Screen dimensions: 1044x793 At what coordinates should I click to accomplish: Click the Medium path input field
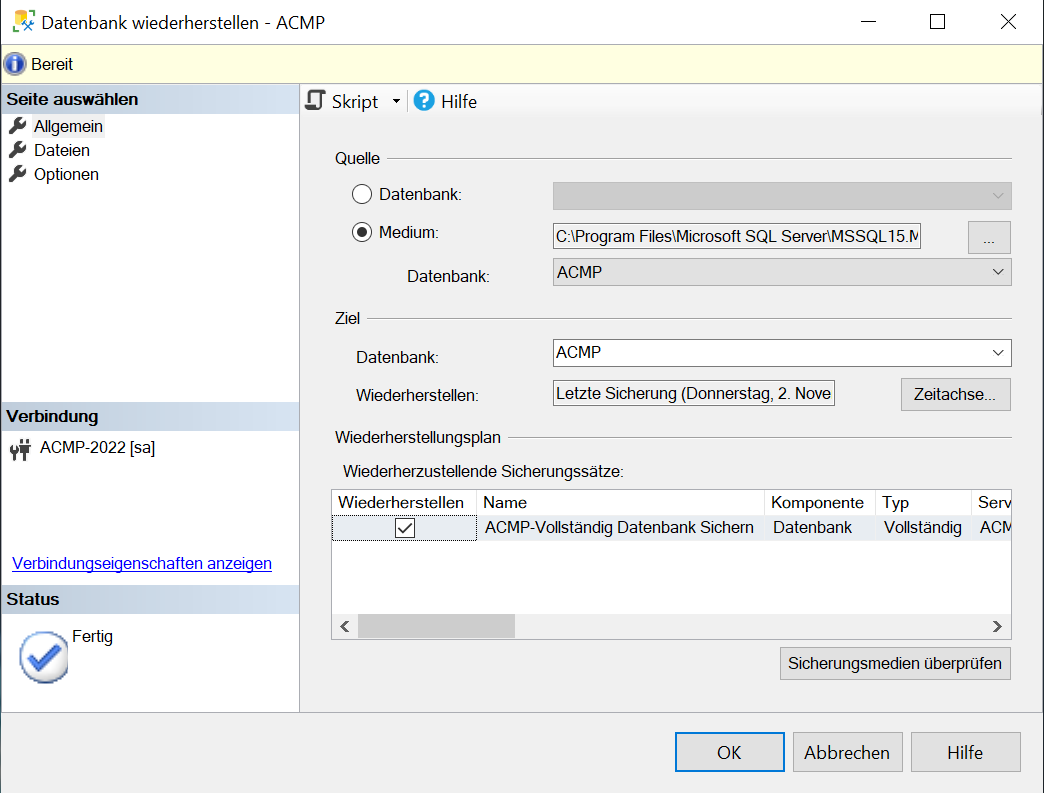pyautogui.click(x=736, y=236)
